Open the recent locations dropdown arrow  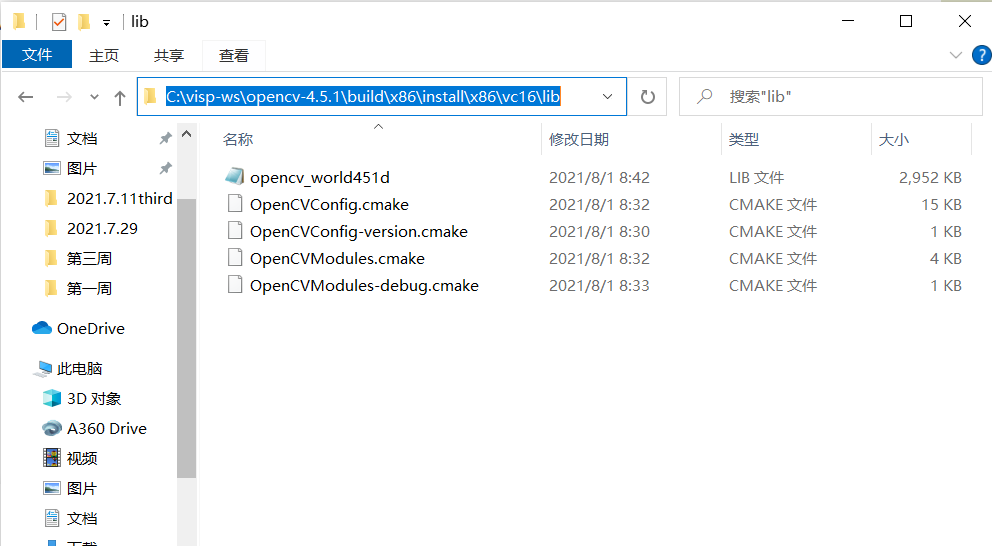(x=94, y=97)
